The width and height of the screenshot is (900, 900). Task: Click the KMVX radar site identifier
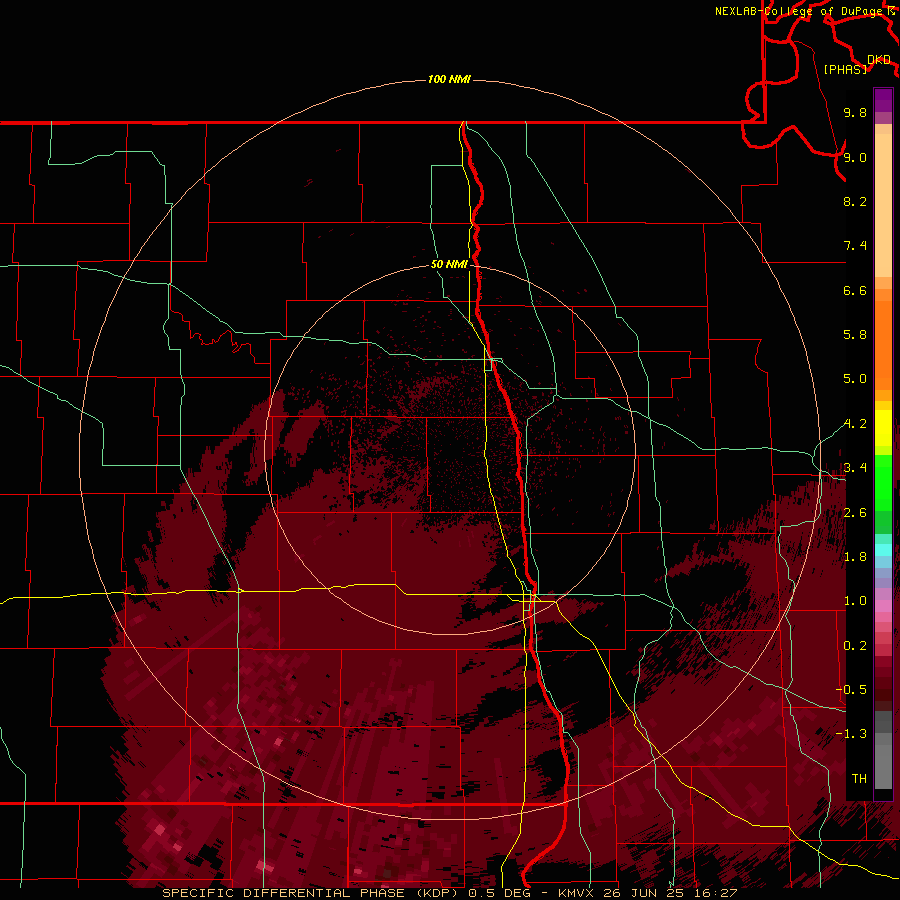click(575, 893)
